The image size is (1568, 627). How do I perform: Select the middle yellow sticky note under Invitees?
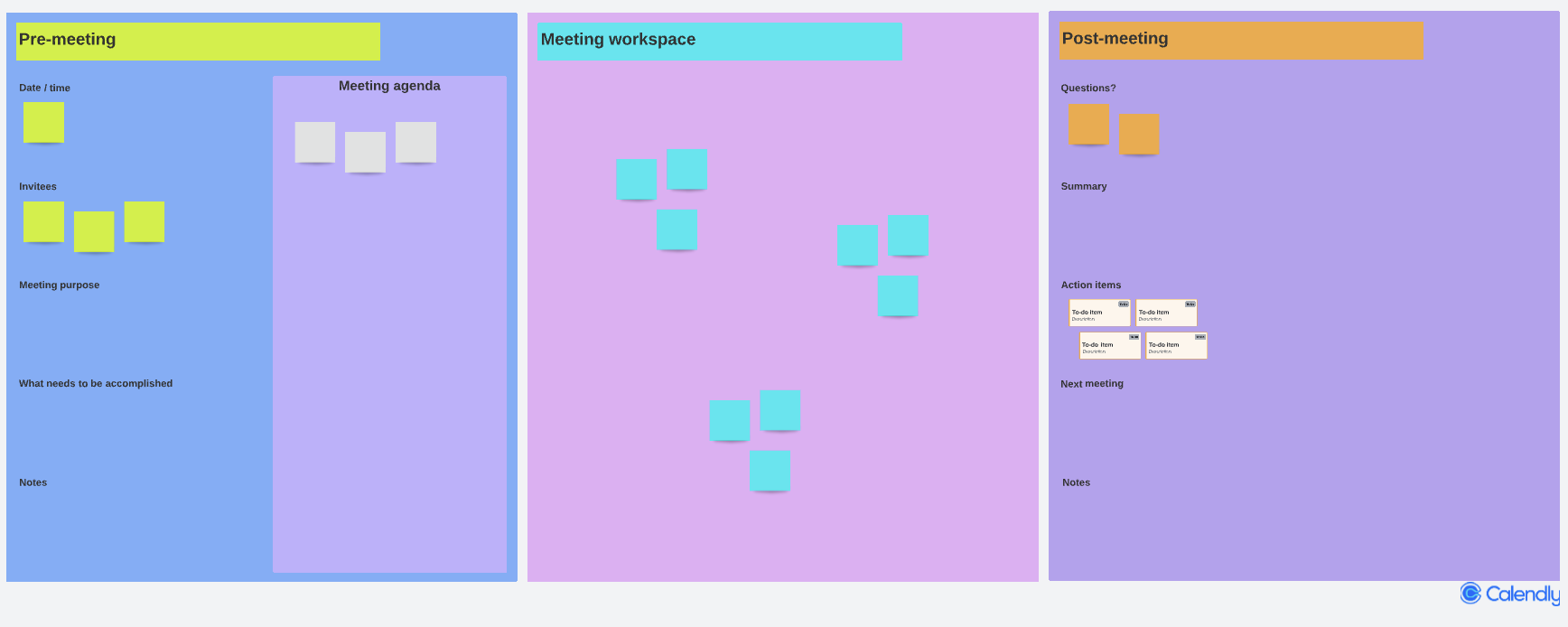[x=94, y=231]
